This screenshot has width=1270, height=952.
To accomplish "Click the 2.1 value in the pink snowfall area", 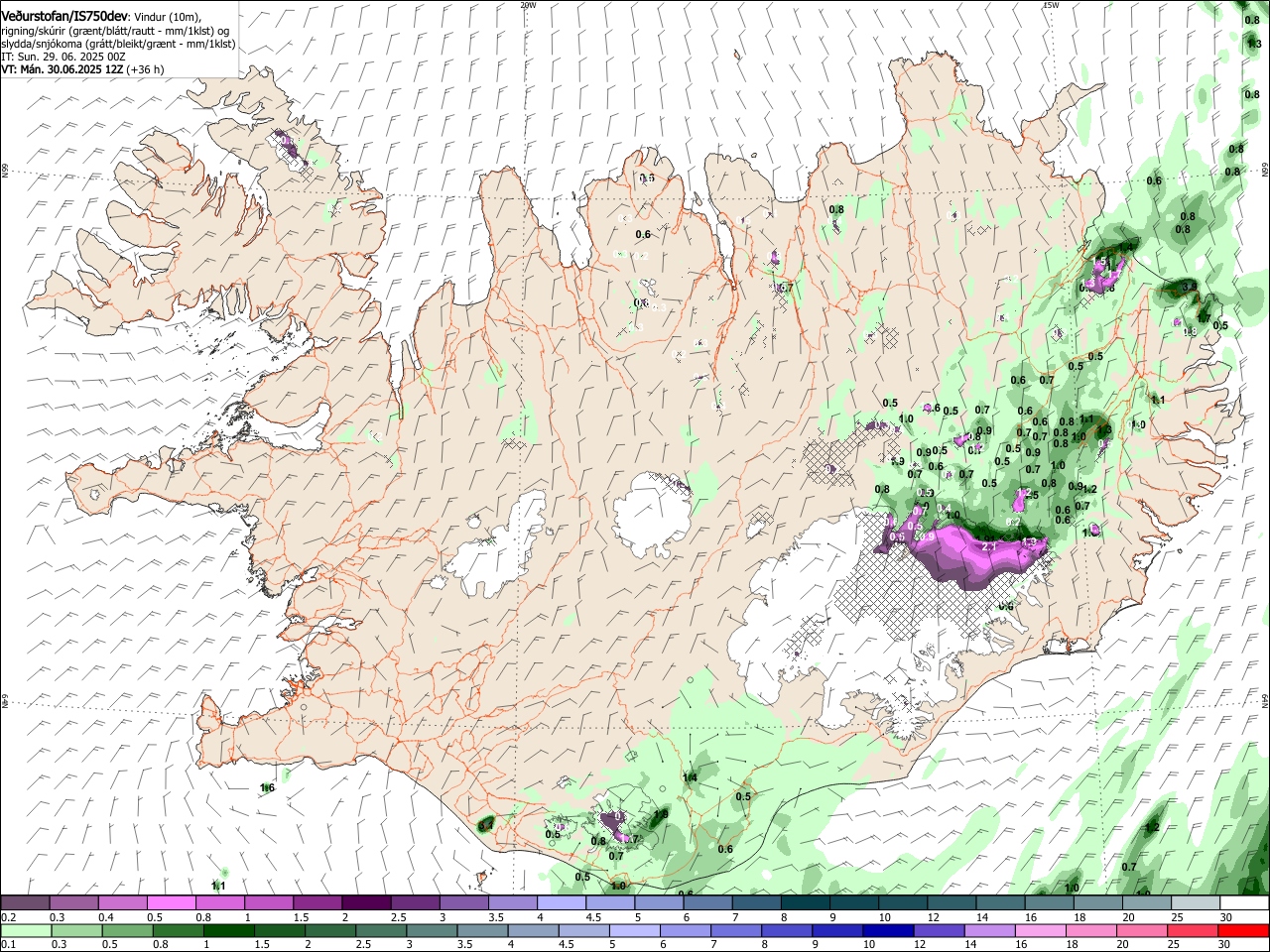I will point(988,546).
